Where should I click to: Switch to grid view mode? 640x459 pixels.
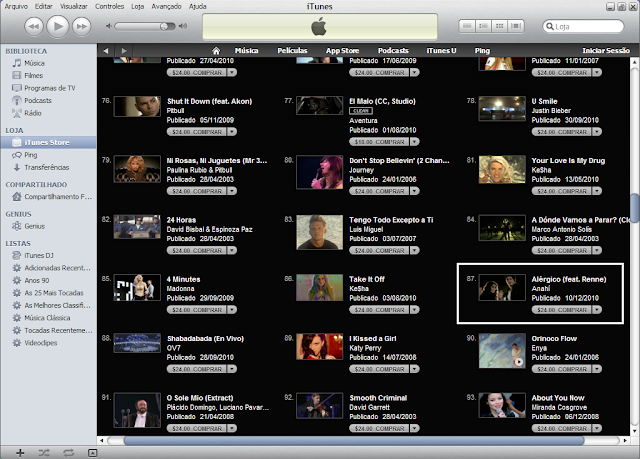pos(500,26)
